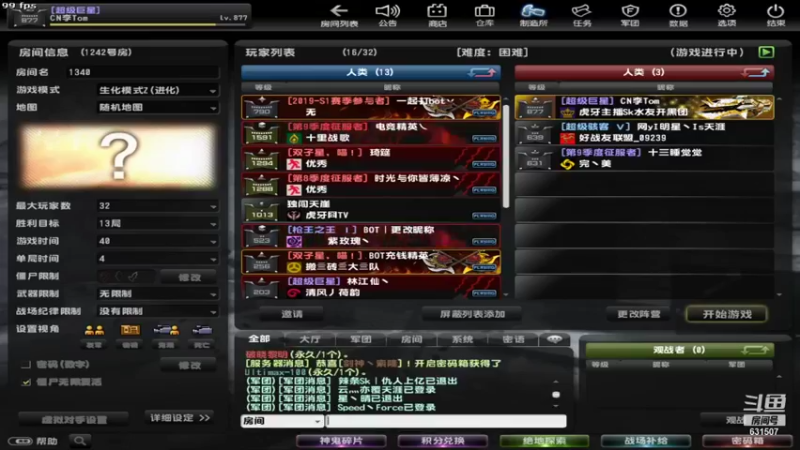
Task: Click the gamepad help (帮助) icon
Action: (20, 441)
